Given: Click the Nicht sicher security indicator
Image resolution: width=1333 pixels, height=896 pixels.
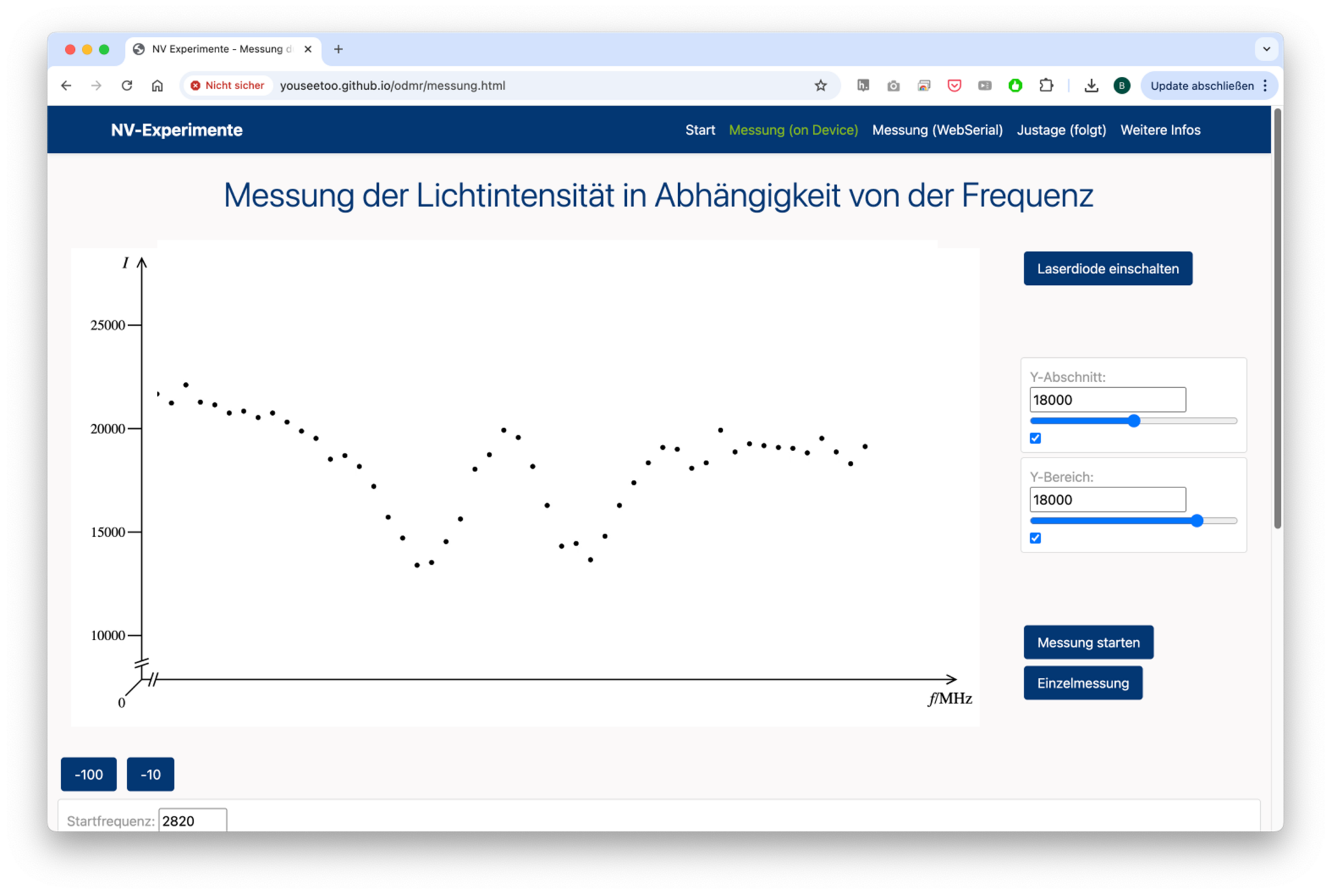Looking at the screenshot, I should point(227,85).
